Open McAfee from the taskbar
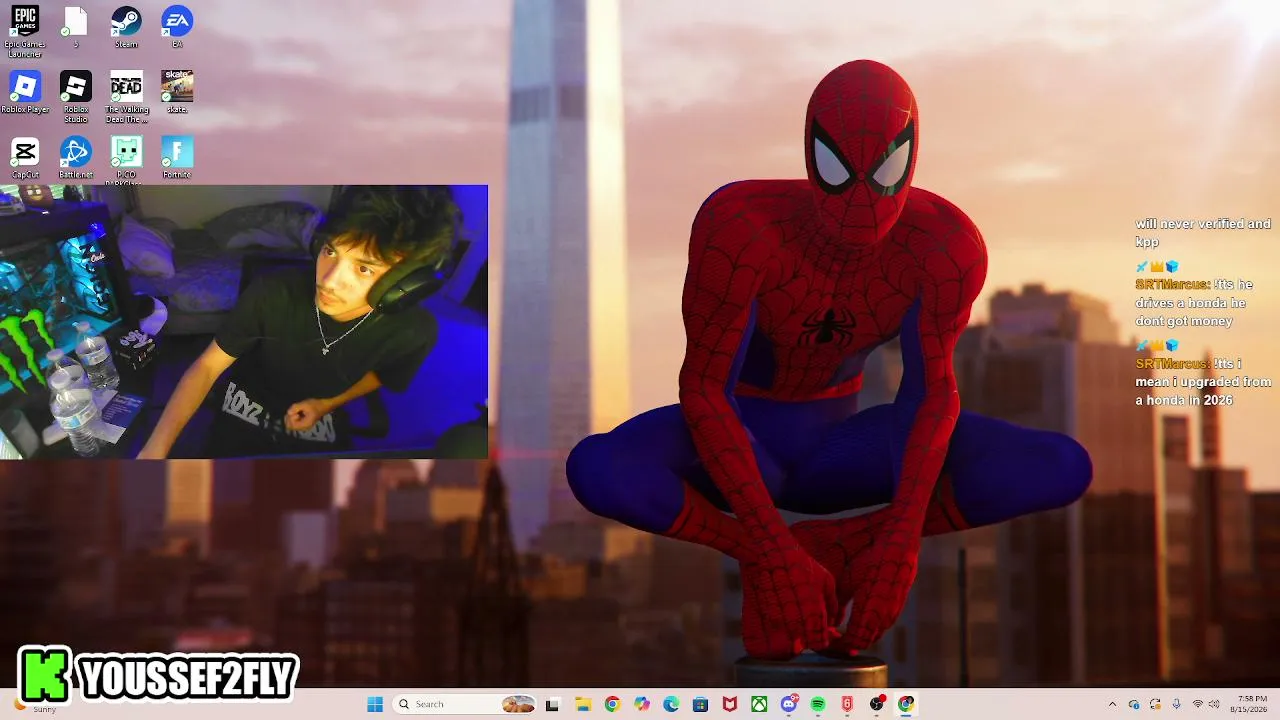Viewport: 1280px width, 720px height. (x=730, y=704)
